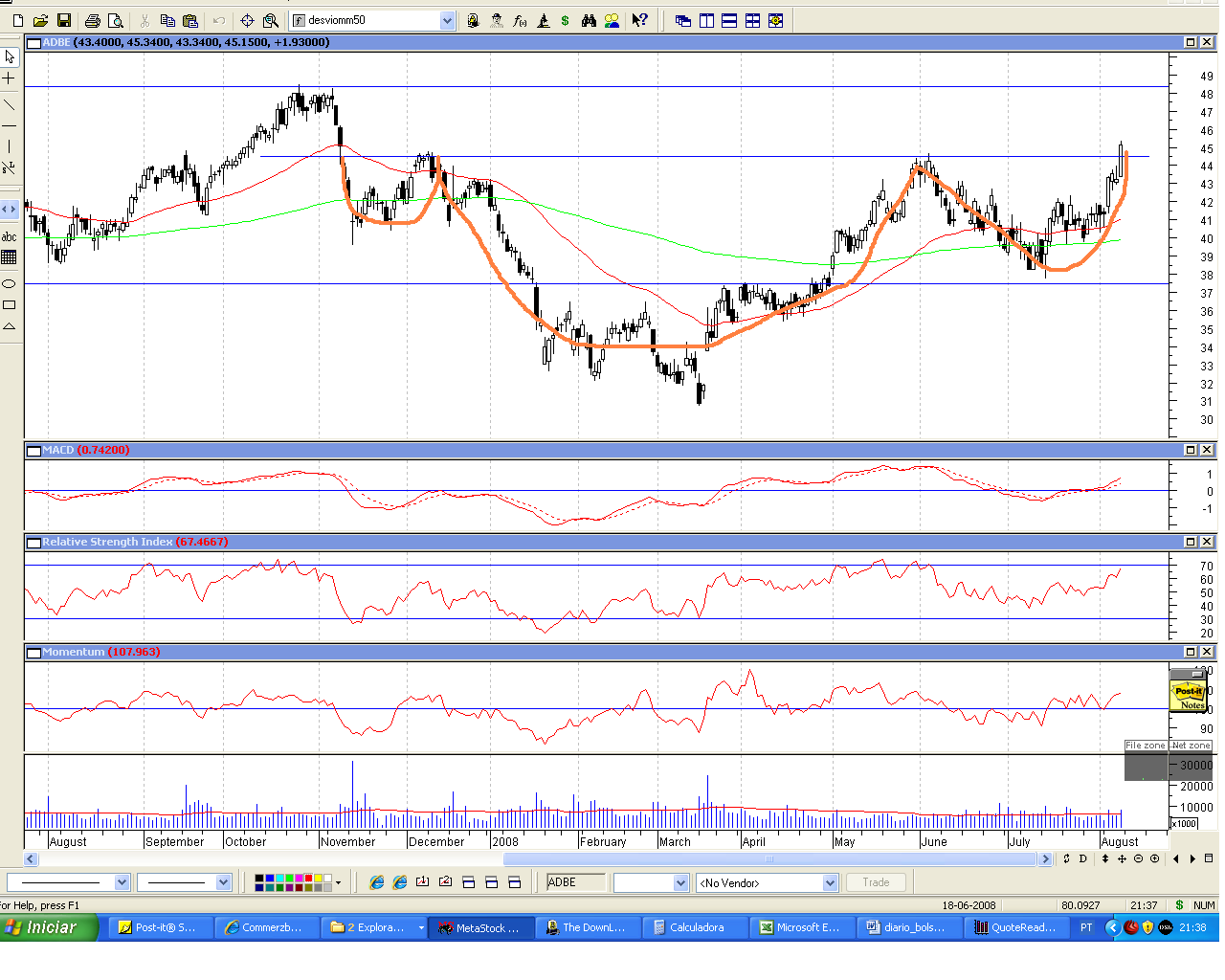
Task: Select the ellipse drawing tool
Action: point(10,283)
